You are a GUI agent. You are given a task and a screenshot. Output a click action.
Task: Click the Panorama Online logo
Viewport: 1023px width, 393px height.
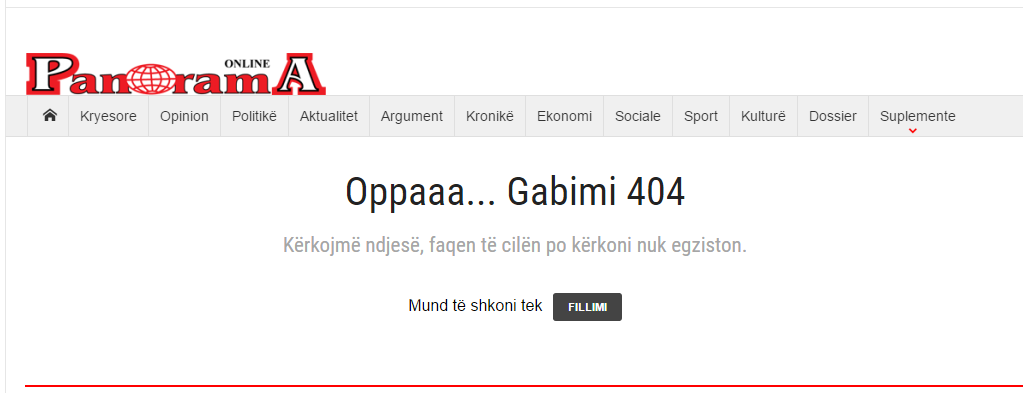[x=176, y=74]
